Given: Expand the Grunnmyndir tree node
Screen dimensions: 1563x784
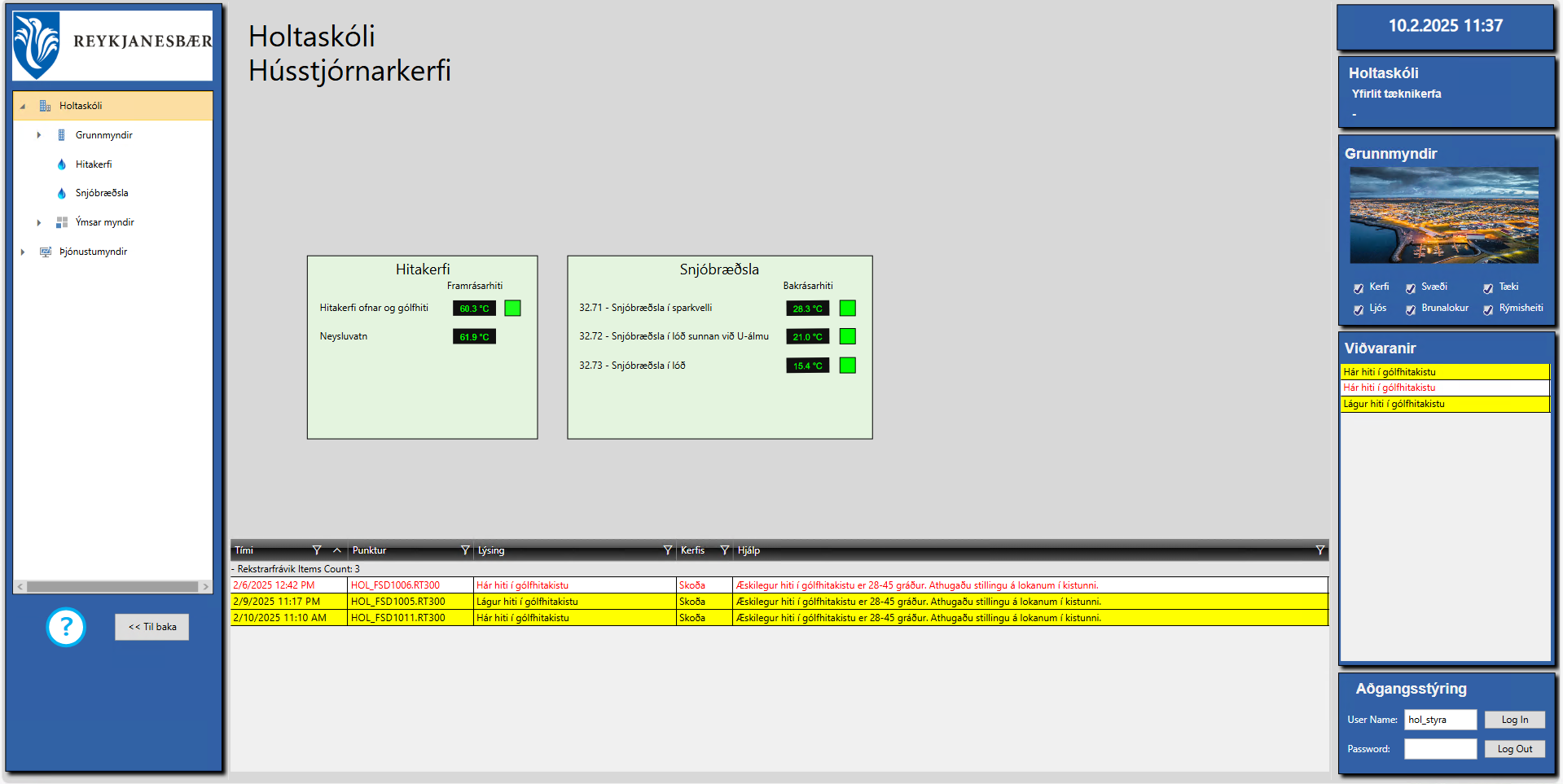Looking at the screenshot, I should click(39, 135).
